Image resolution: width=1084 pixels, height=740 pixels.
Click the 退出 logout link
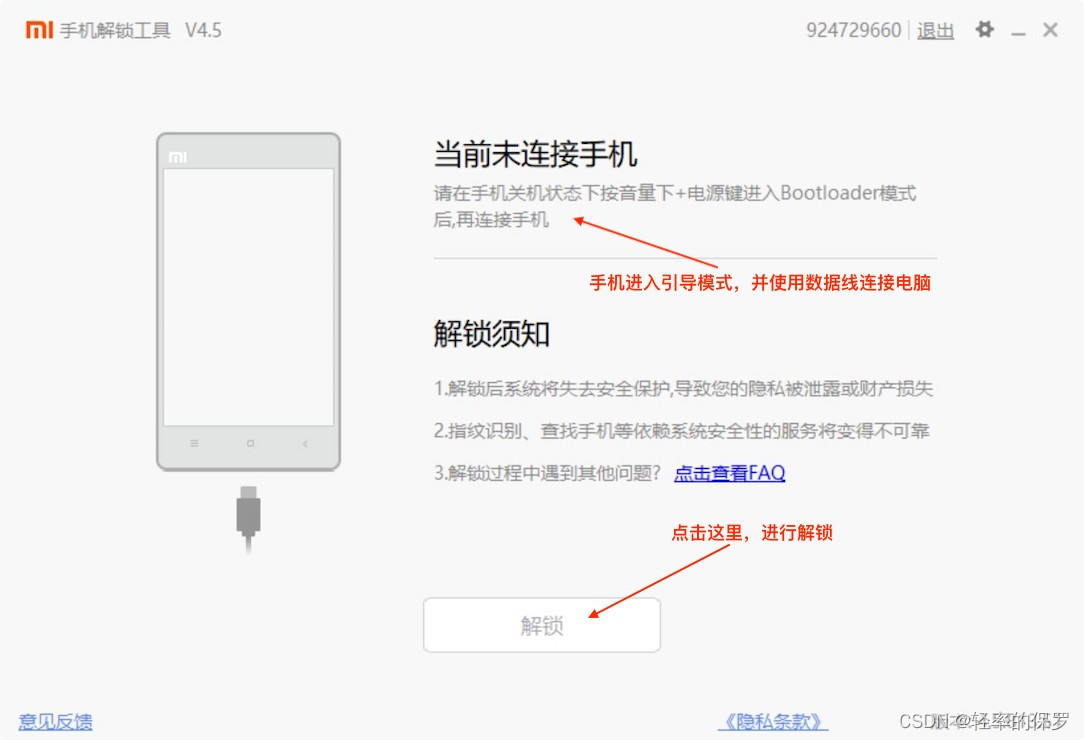pos(935,30)
